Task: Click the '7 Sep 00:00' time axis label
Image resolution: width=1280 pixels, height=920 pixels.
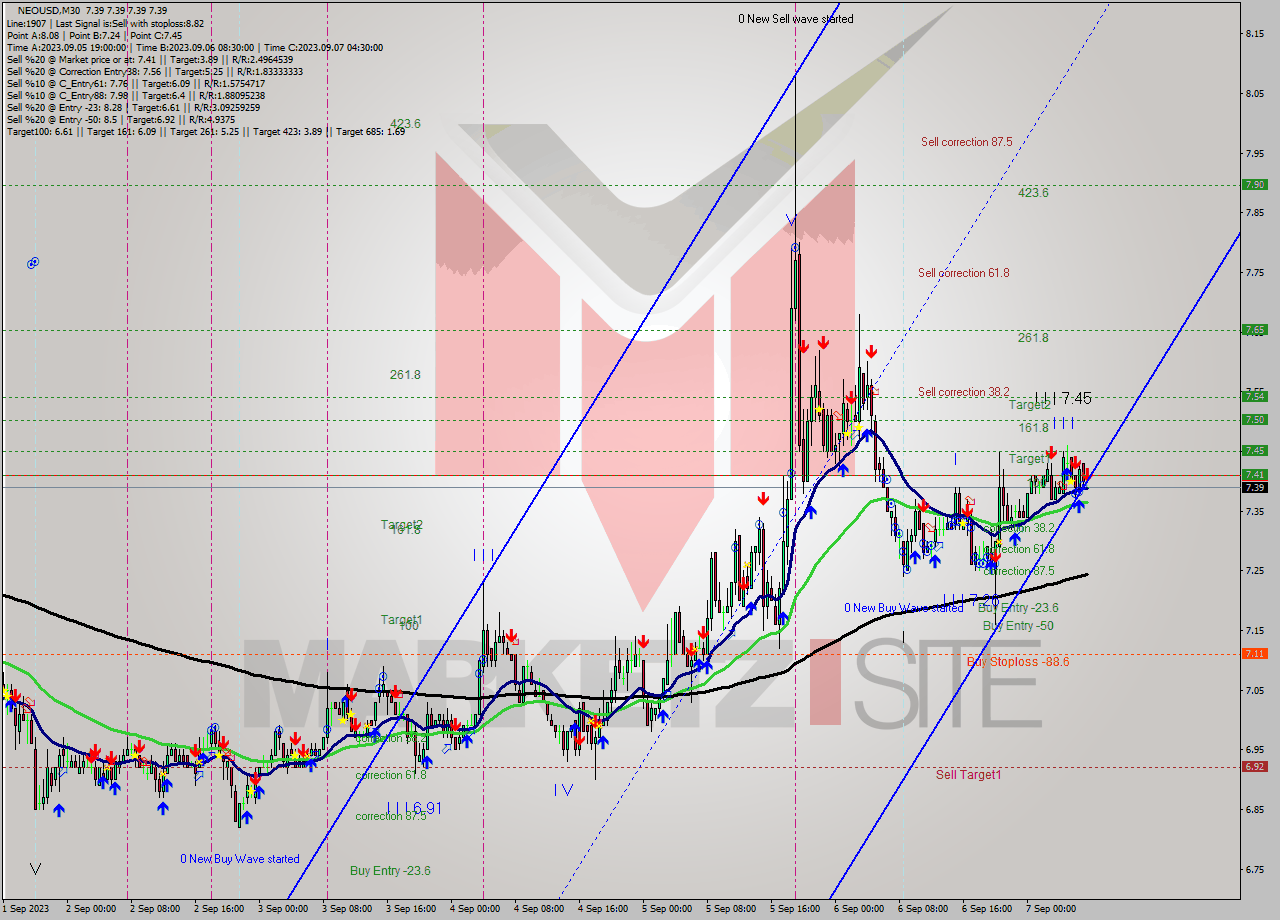Action: click(x=1051, y=909)
